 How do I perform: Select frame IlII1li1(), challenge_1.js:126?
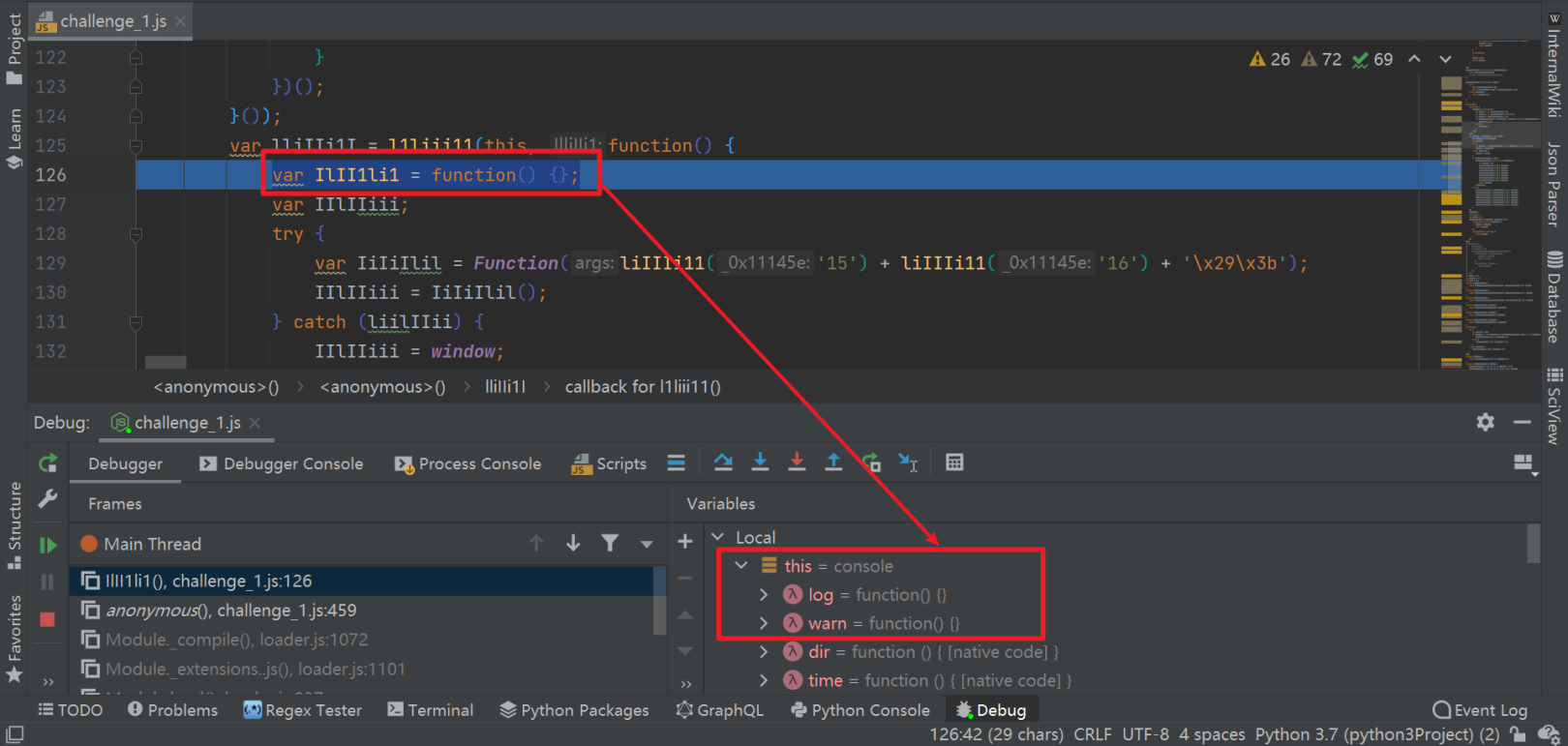click(363, 581)
